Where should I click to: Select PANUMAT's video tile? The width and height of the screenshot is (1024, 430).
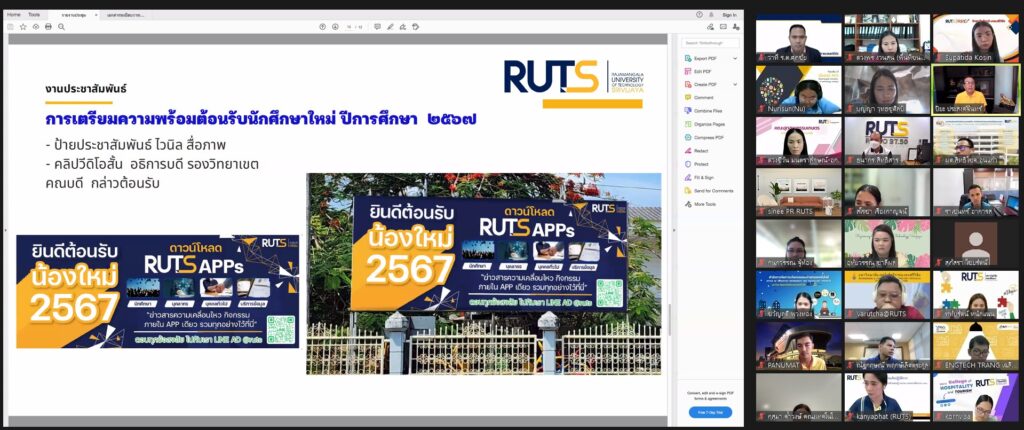tap(799, 346)
